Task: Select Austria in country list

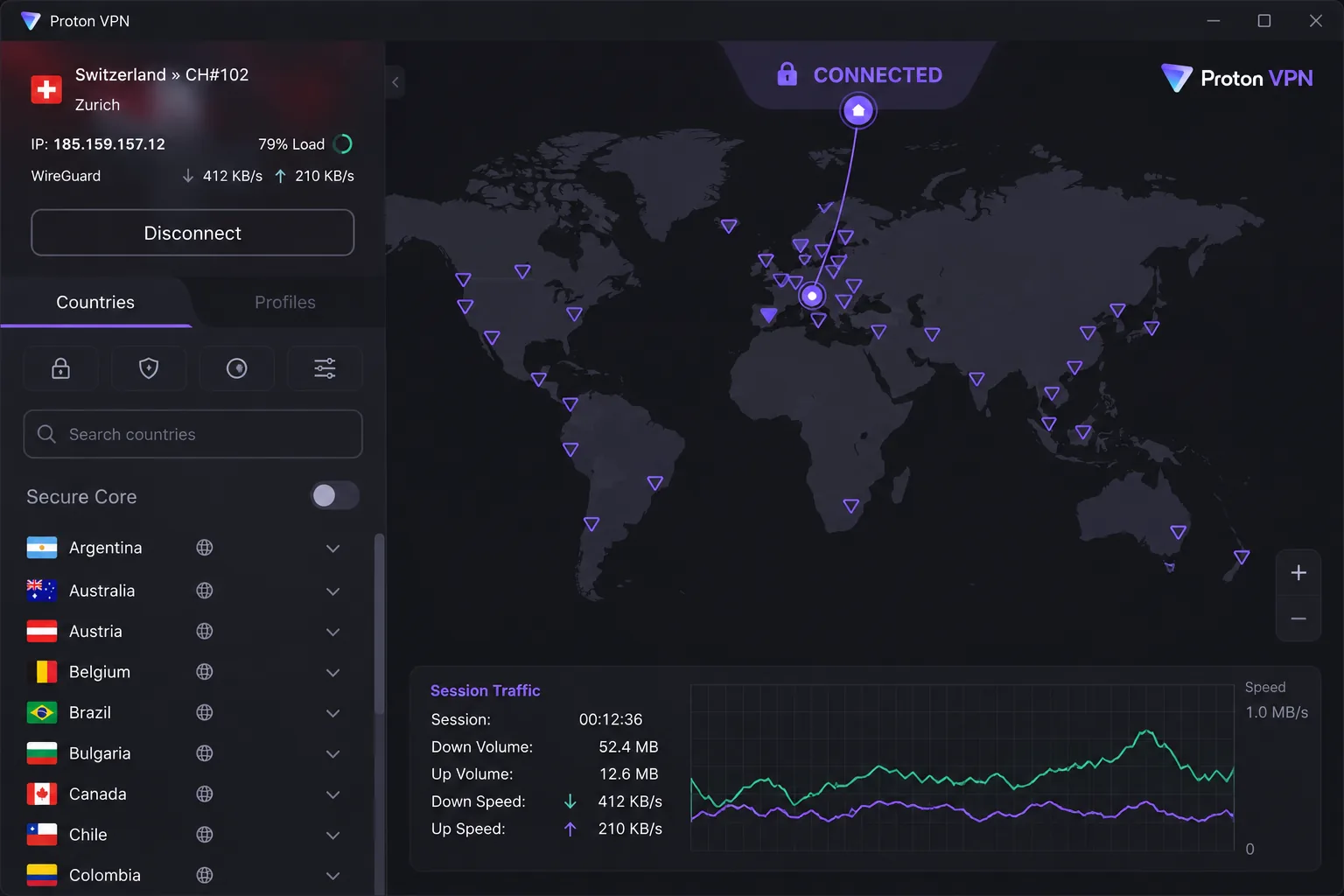Action: click(x=95, y=631)
